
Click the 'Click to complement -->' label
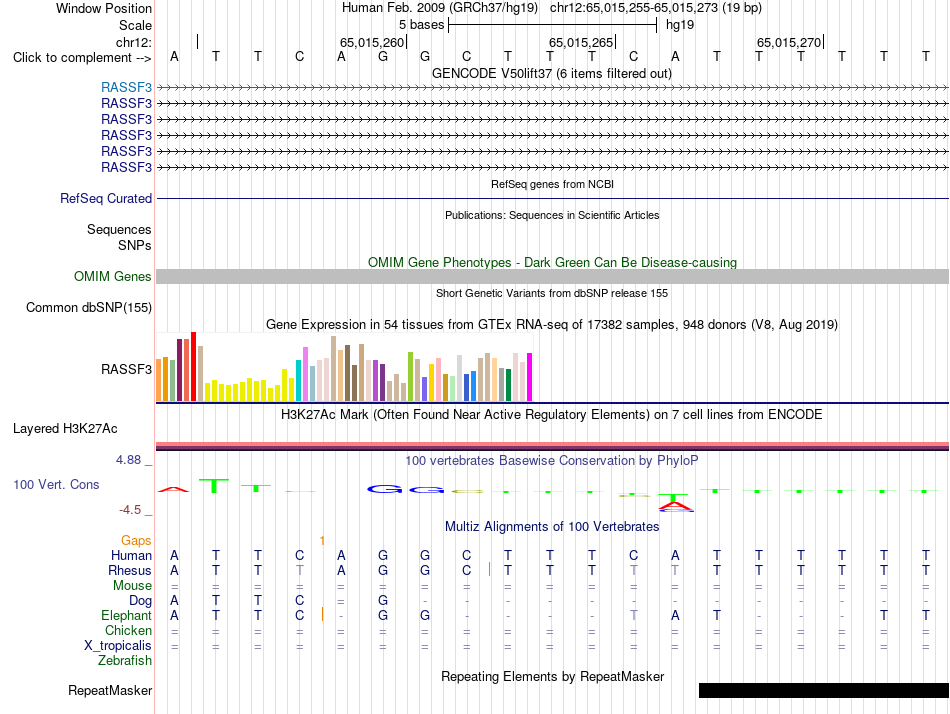[82, 58]
